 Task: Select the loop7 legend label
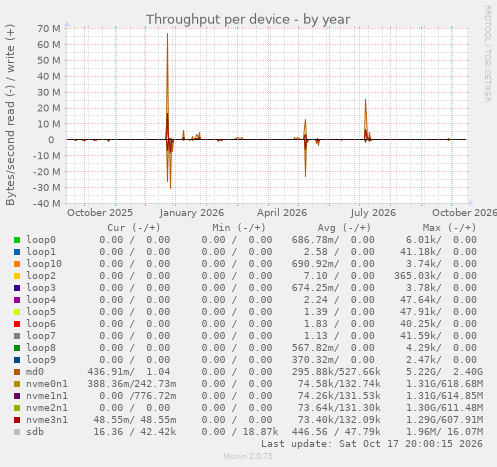(41, 336)
